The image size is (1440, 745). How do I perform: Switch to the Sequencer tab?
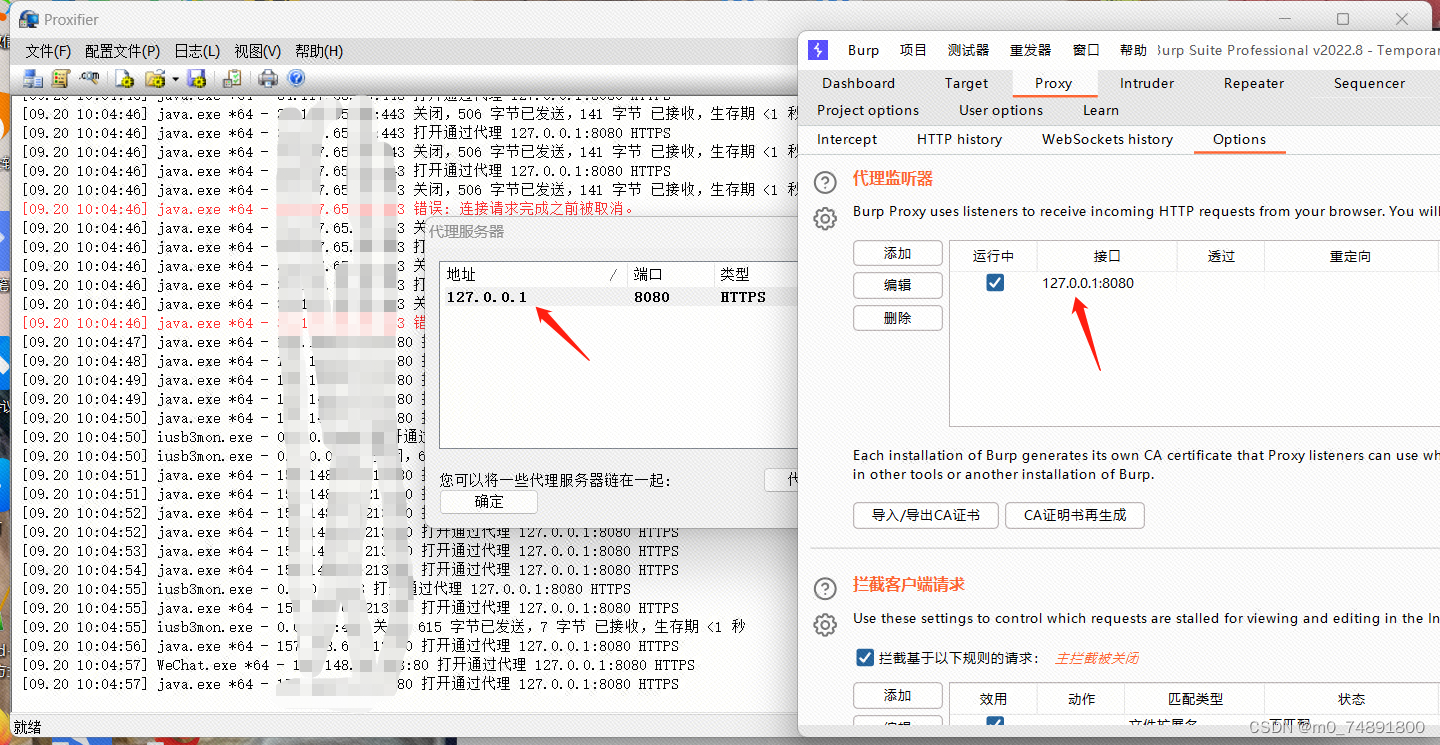point(1369,83)
